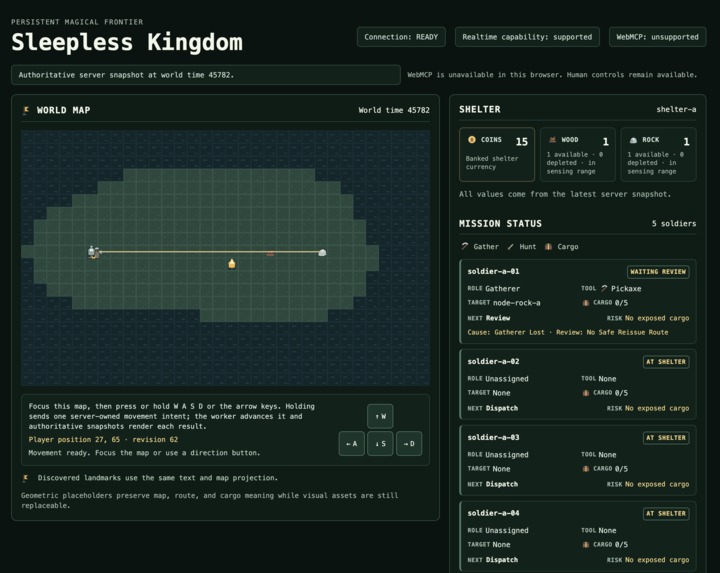Viewport: 720px width, 573px height.
Task: Click the cargo icon on soldier-a-02
Action: click(585, 393)
